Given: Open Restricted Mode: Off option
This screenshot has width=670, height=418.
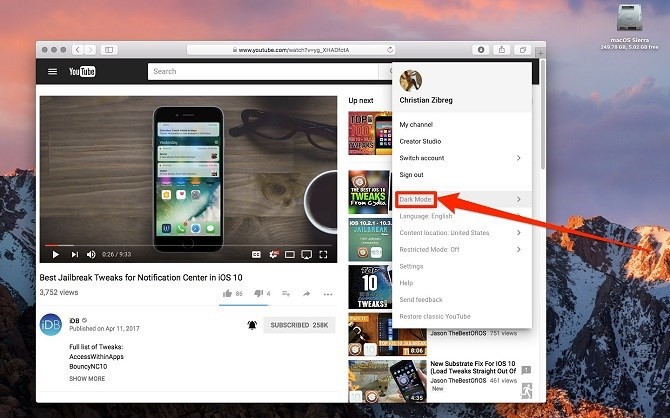Looking at the screenshot, I should pyautogui.click(x=429, y=249).
